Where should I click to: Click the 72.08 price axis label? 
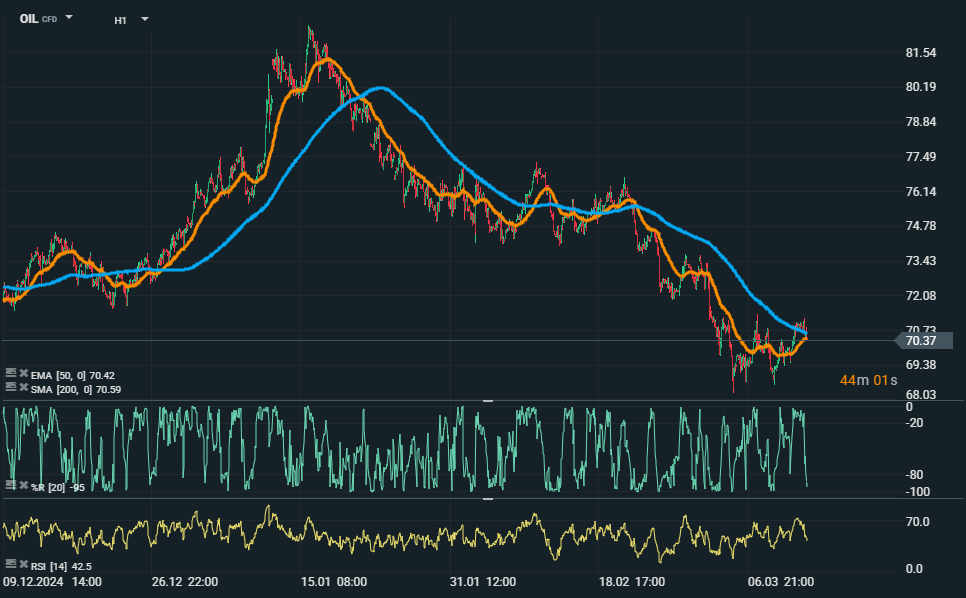(920, 296)
